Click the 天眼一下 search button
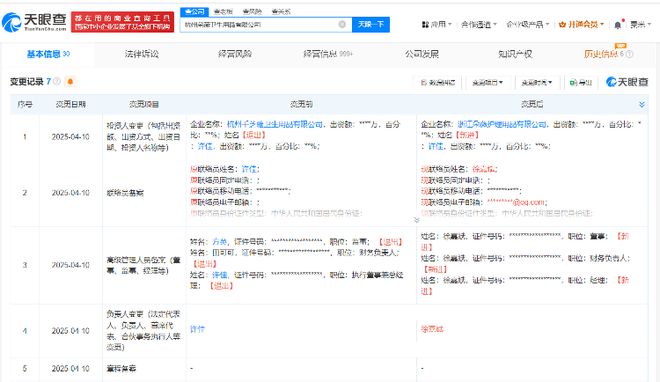 (371, 24)
